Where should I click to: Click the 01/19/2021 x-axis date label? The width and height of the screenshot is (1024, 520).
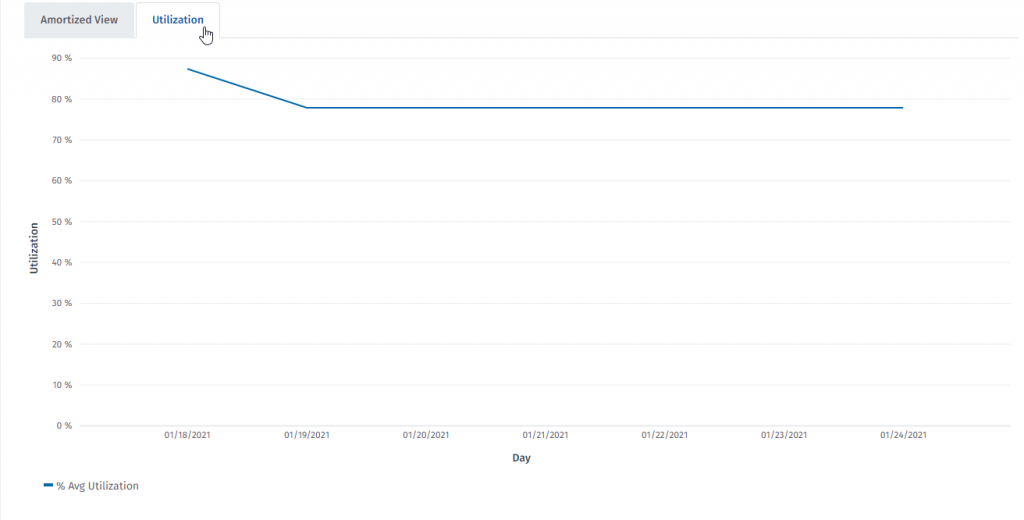307,435
